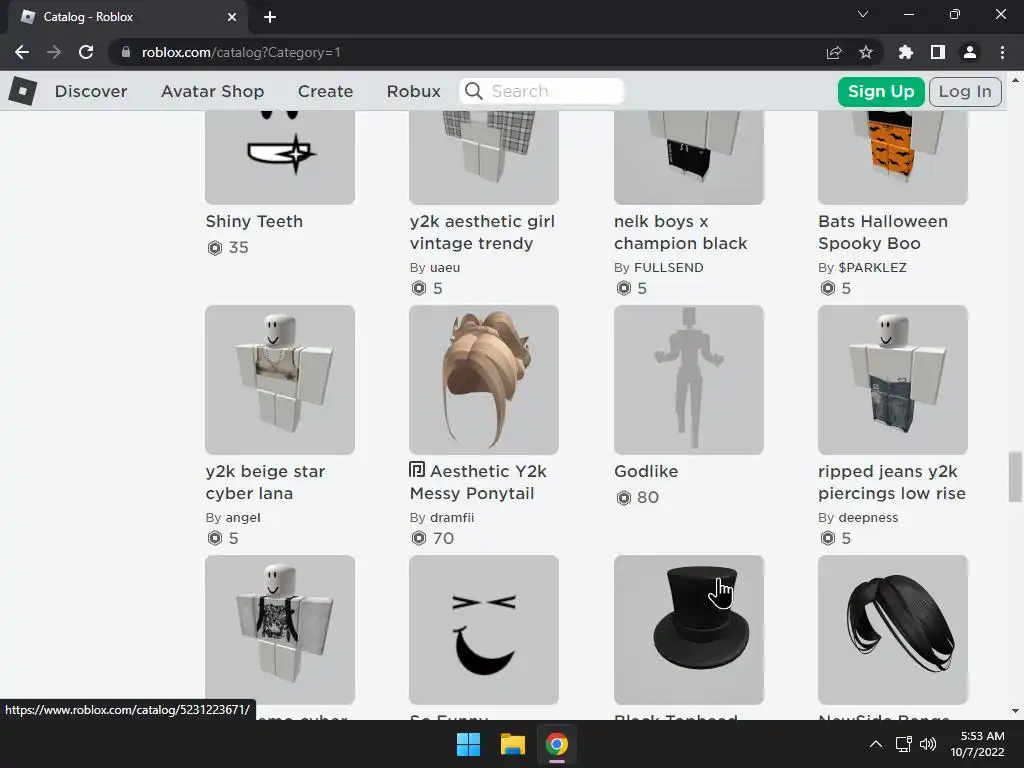Share this page icon
This screenshot has width=1024, height=768.
coord(834,52)
